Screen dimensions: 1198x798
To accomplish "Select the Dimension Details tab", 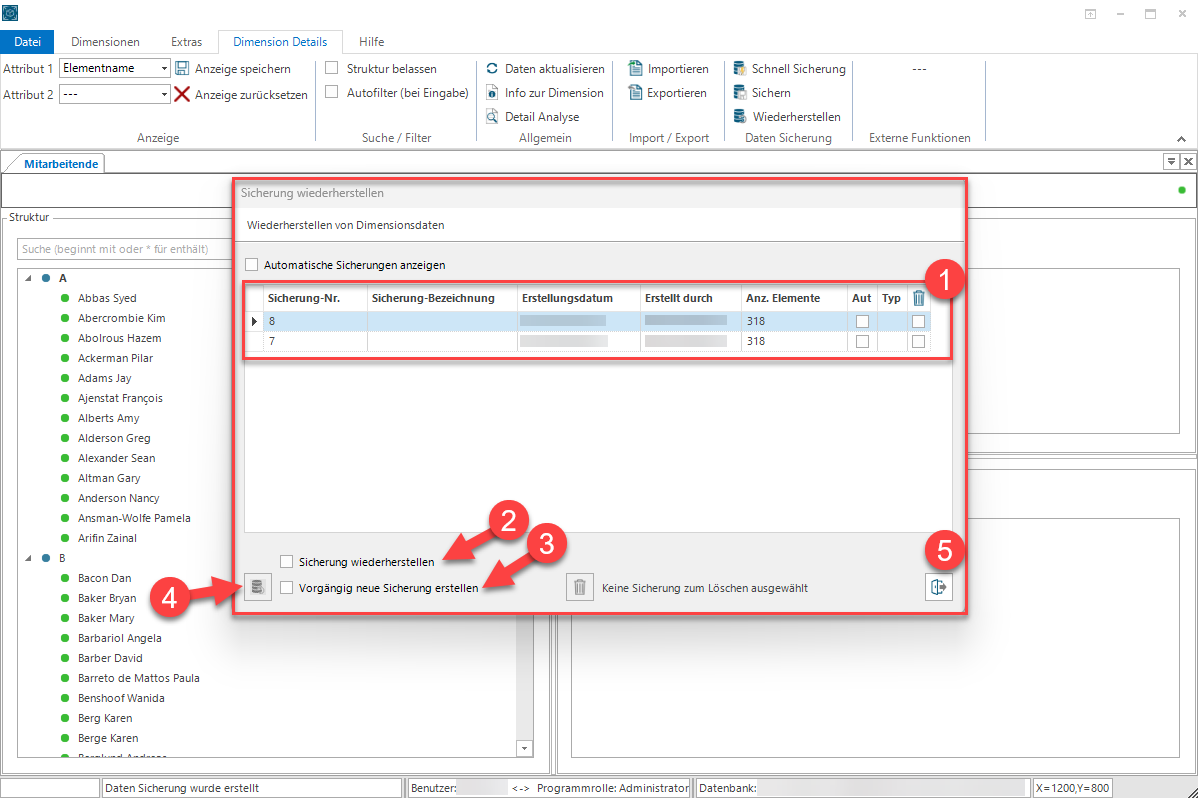I will click(x=280, y=41).
